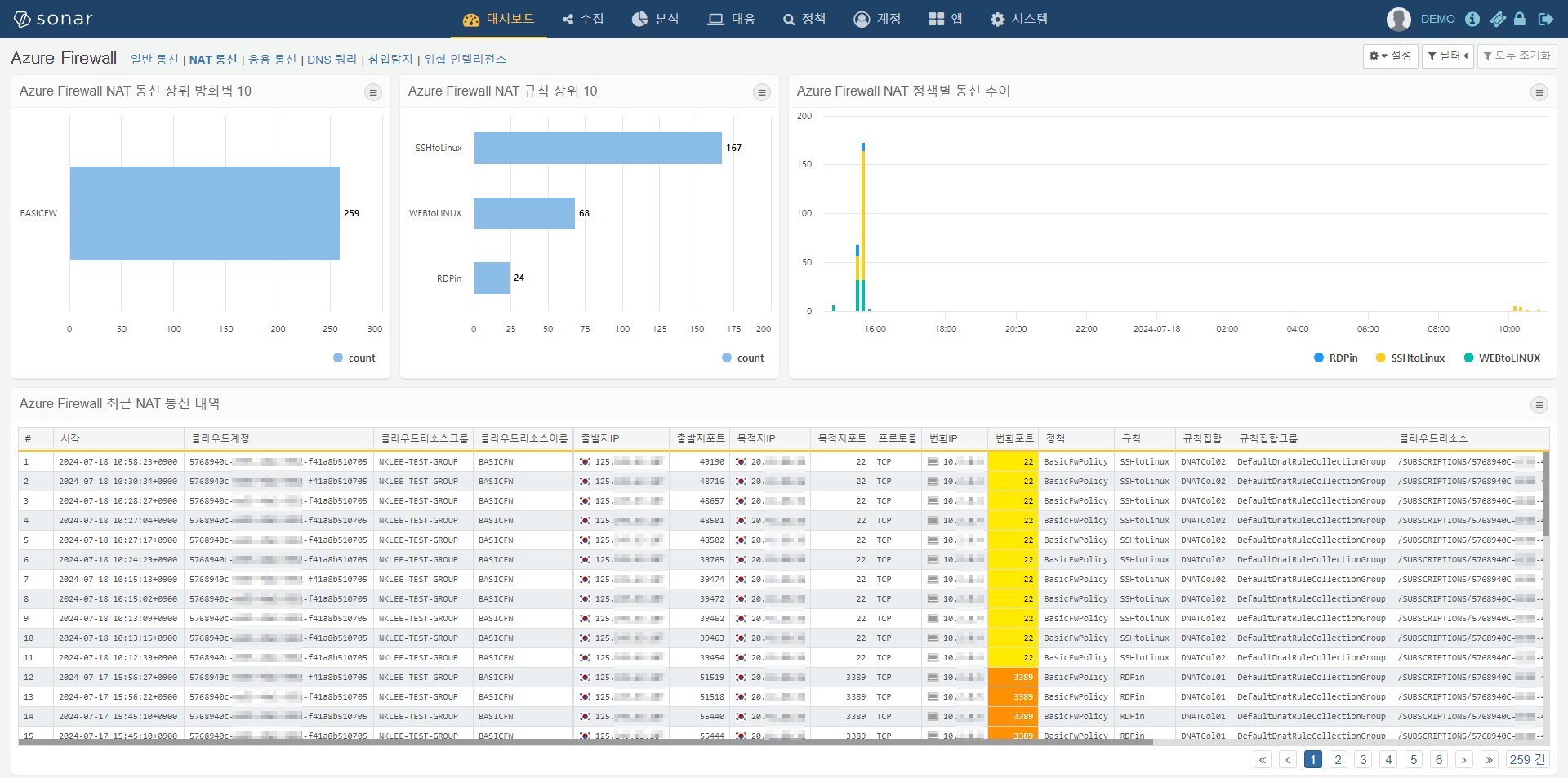
Task: Click the user avatar icon
Action: tap(1398, 19)
